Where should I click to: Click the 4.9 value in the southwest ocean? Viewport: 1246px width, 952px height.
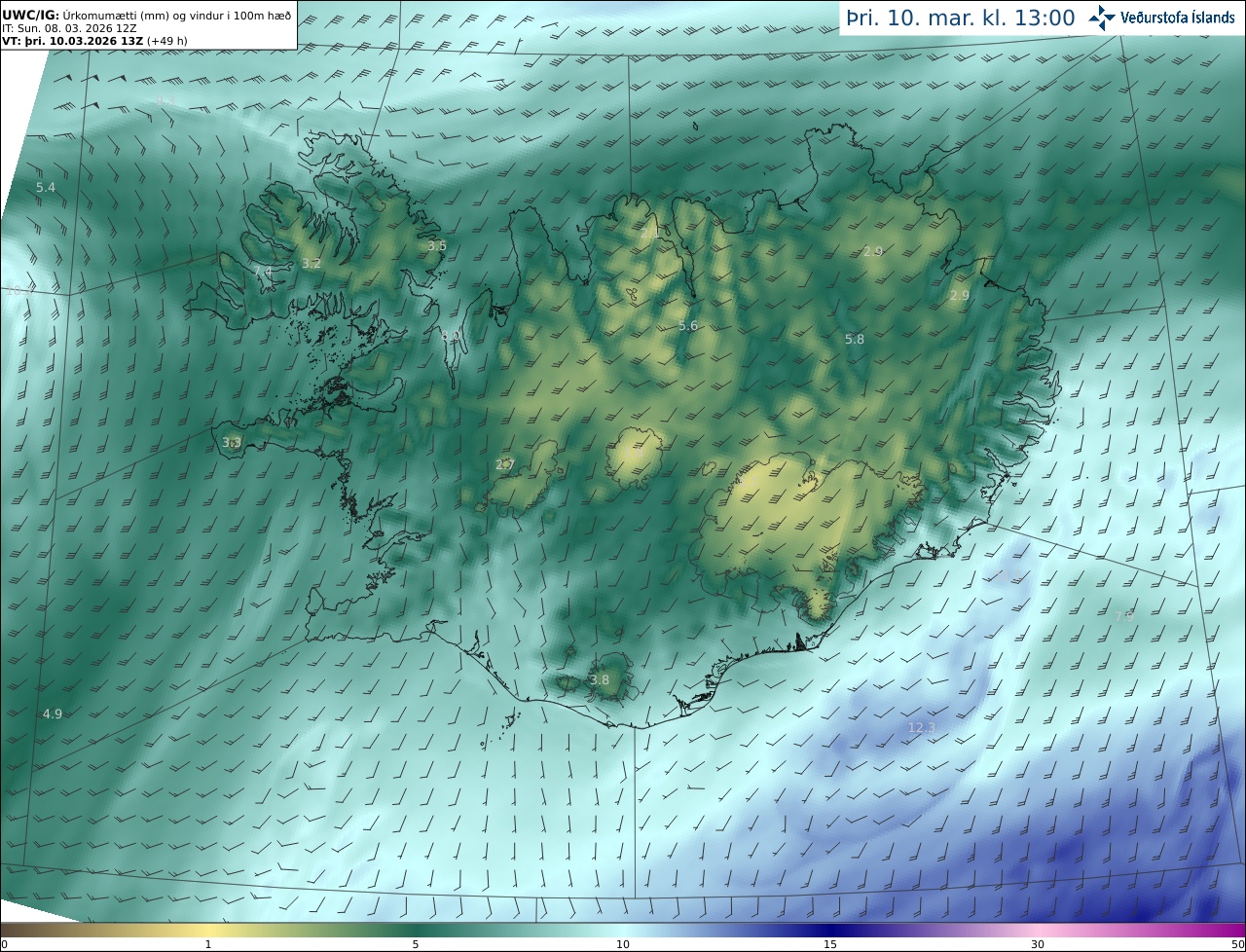tap(53, 714)
